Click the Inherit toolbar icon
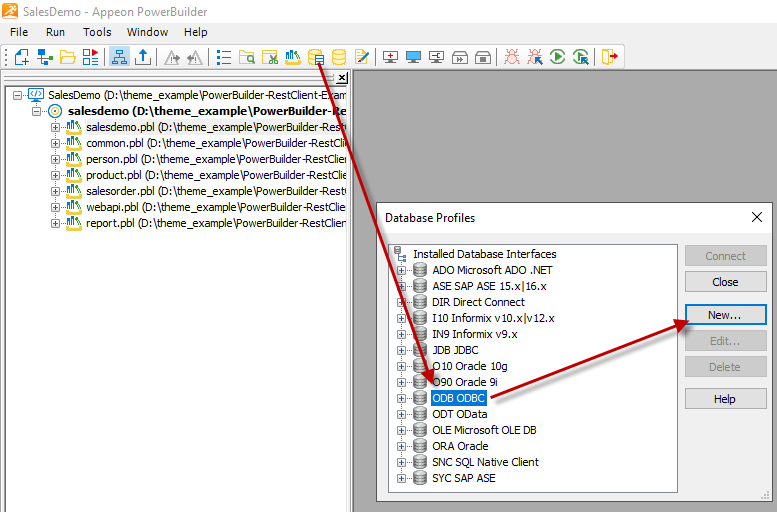 [45, 57]
